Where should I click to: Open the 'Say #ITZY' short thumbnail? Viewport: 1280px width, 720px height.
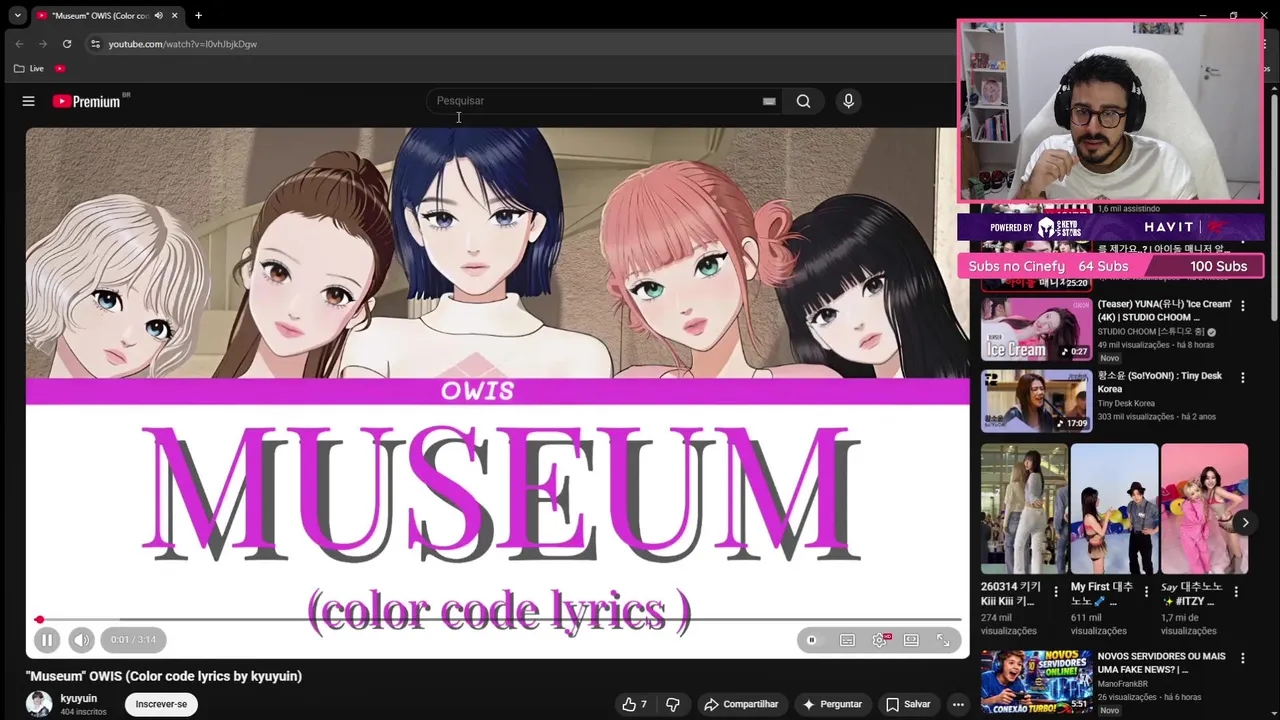click(x=1204, y=509)
